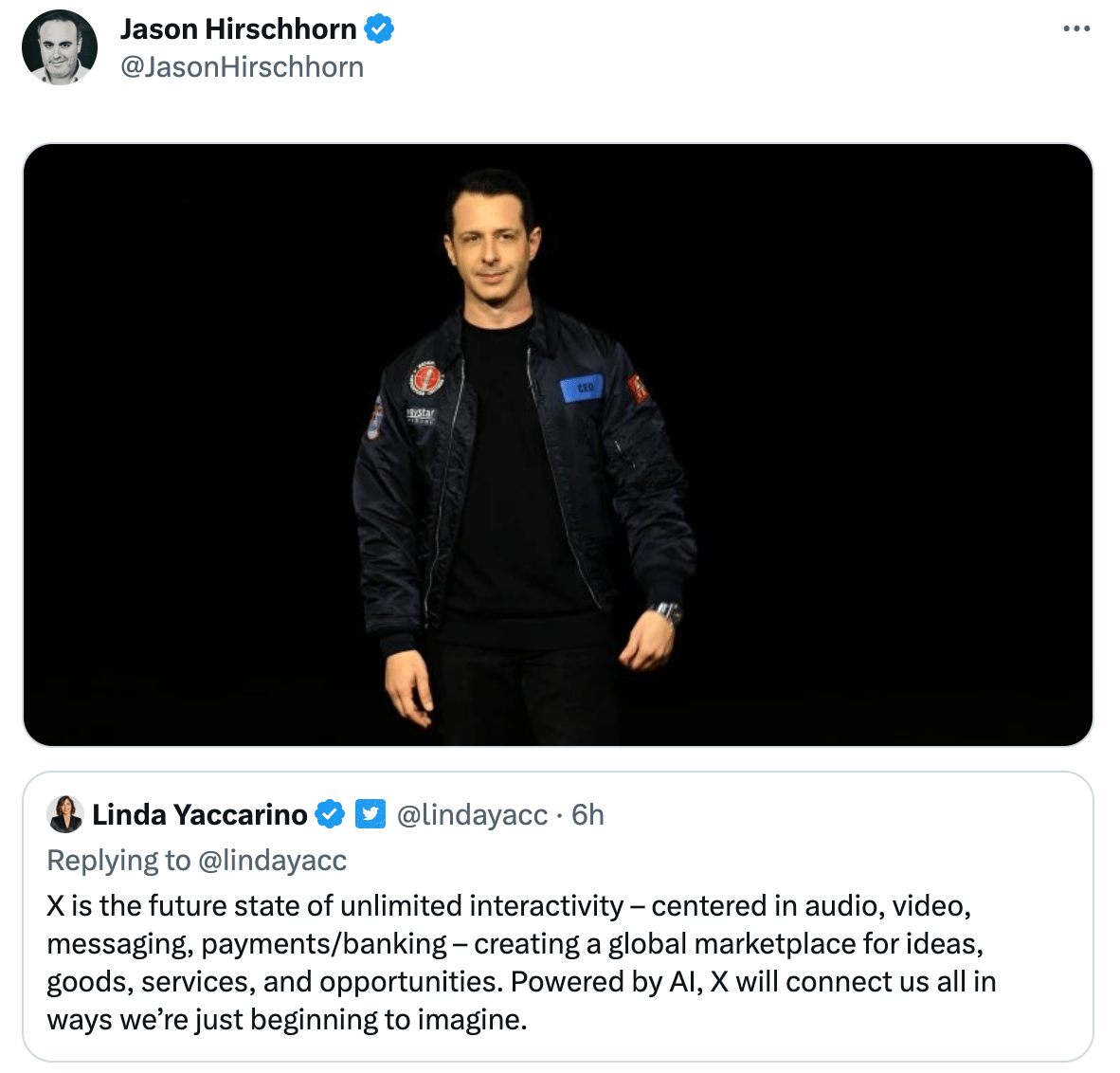Click Linda Yaccarino's small profile avatar

point(65,814)
